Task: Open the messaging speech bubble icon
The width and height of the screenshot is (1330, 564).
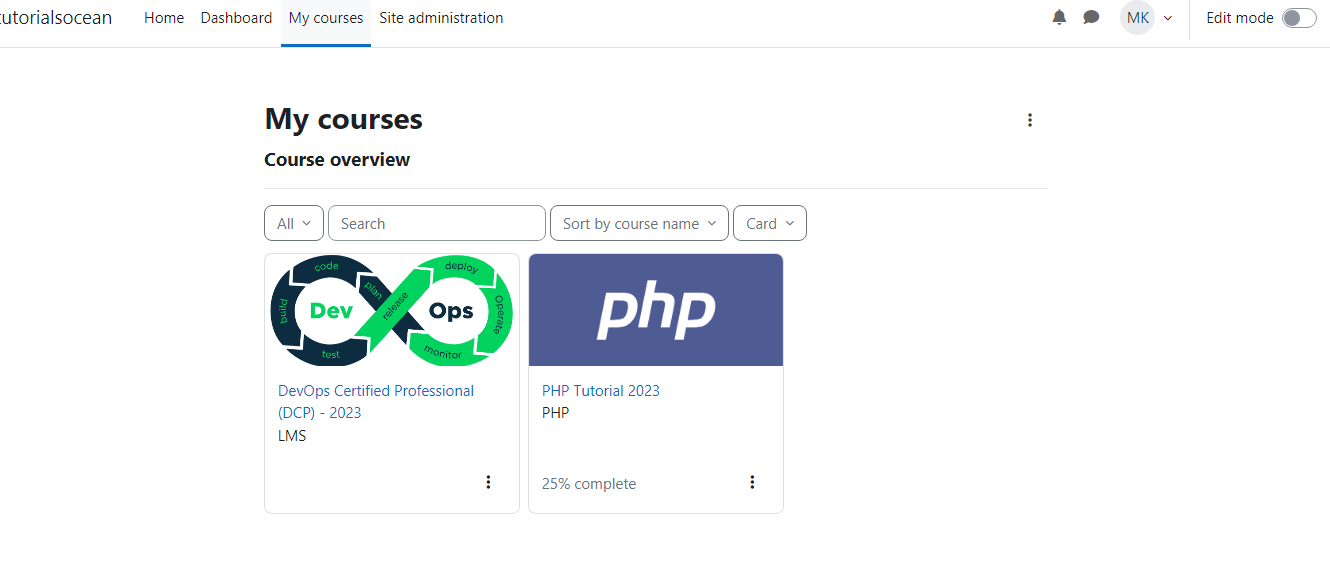Action: click(1091, 17)
